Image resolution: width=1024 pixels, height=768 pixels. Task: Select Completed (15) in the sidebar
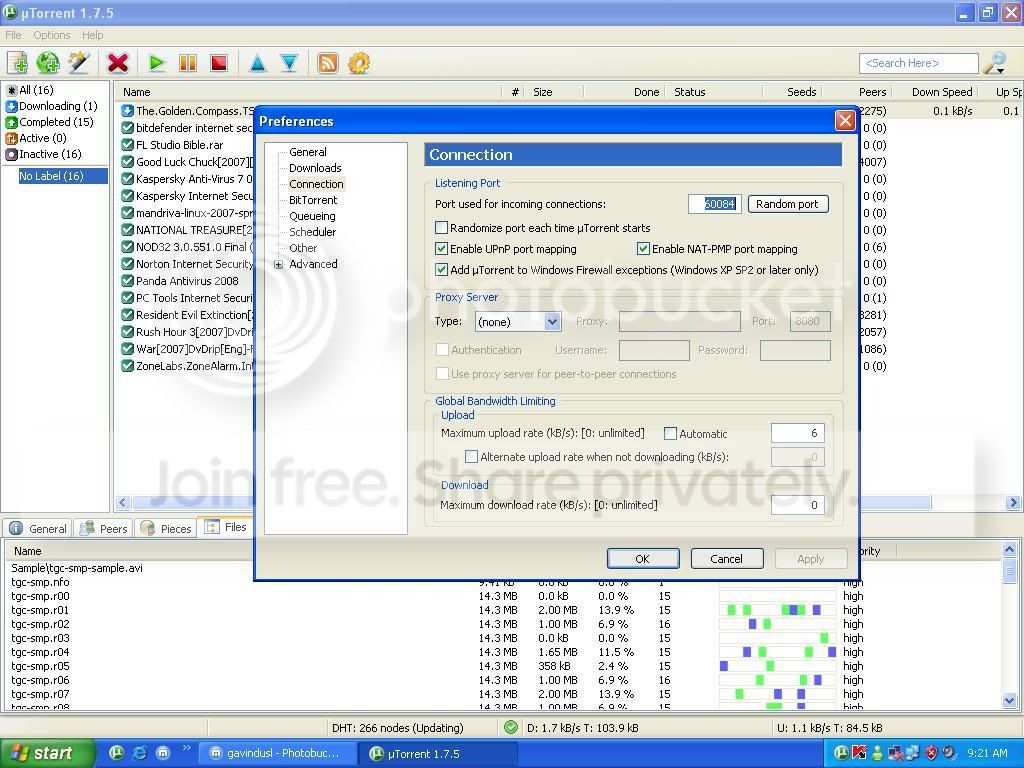[x=50, y=122]
